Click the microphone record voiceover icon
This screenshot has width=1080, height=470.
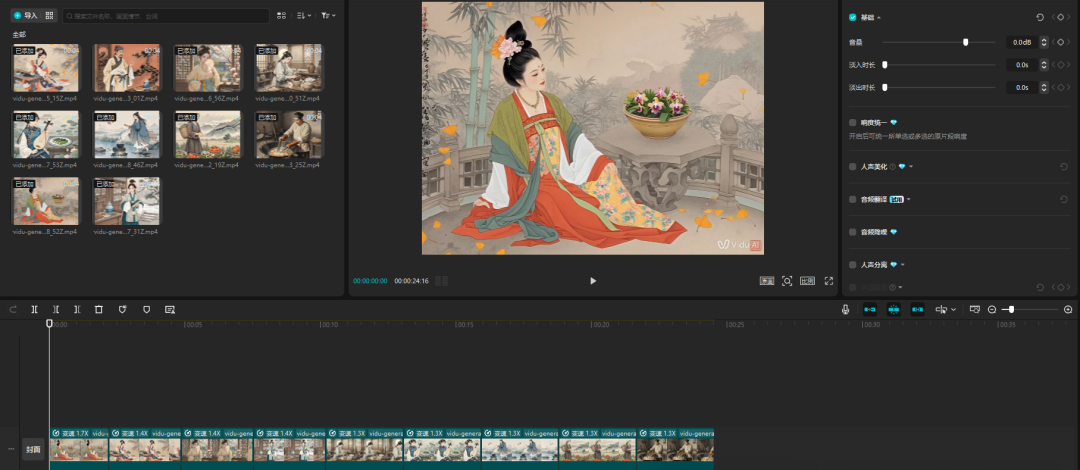coord(845,310)
